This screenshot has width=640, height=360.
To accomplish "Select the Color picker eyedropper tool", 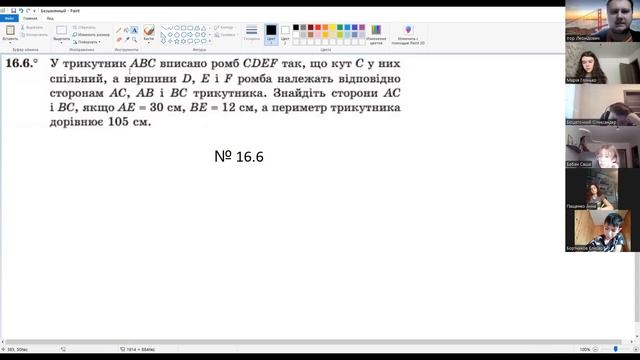I will 127,39.
